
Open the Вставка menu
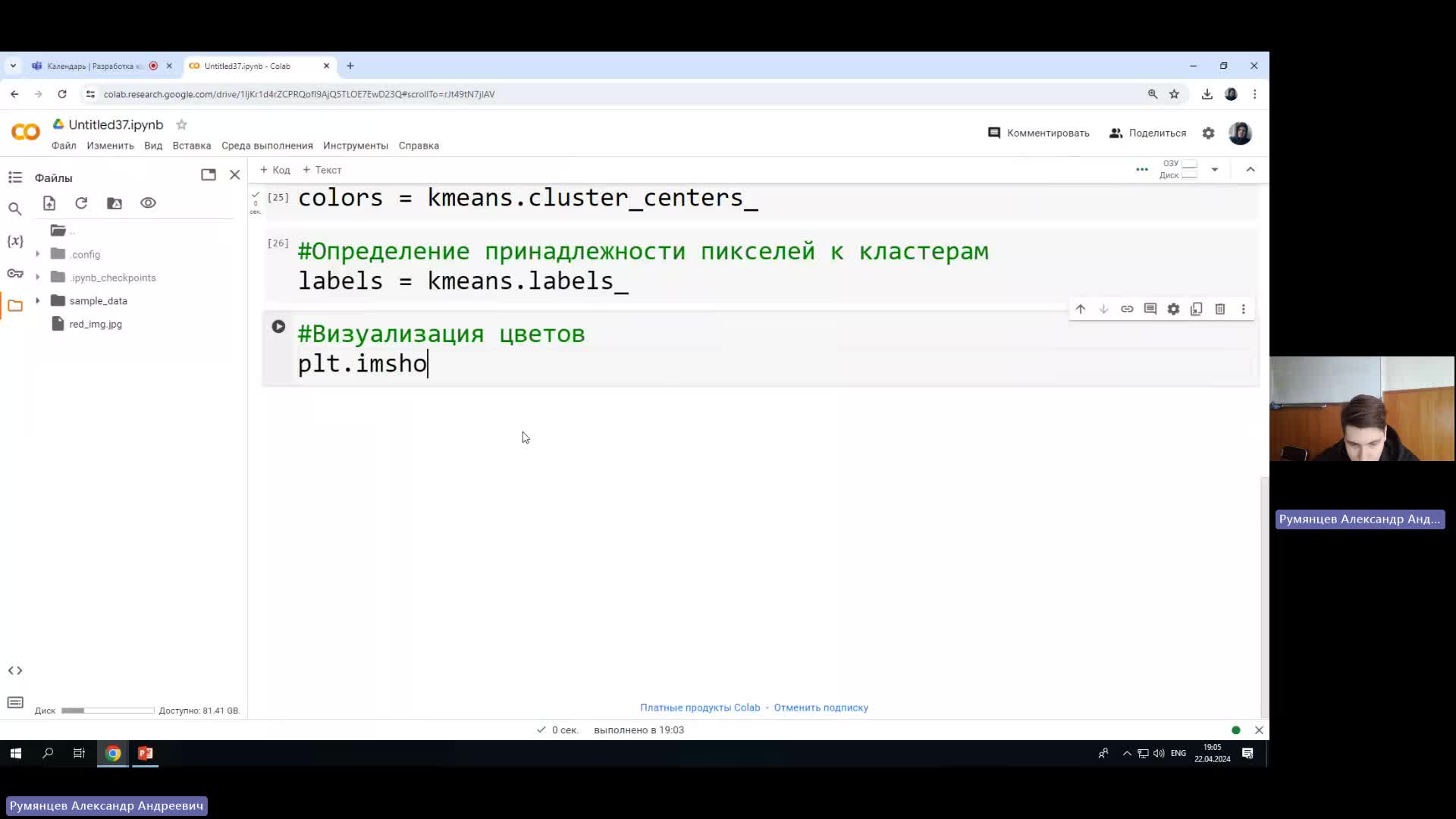tap(192, 146)
